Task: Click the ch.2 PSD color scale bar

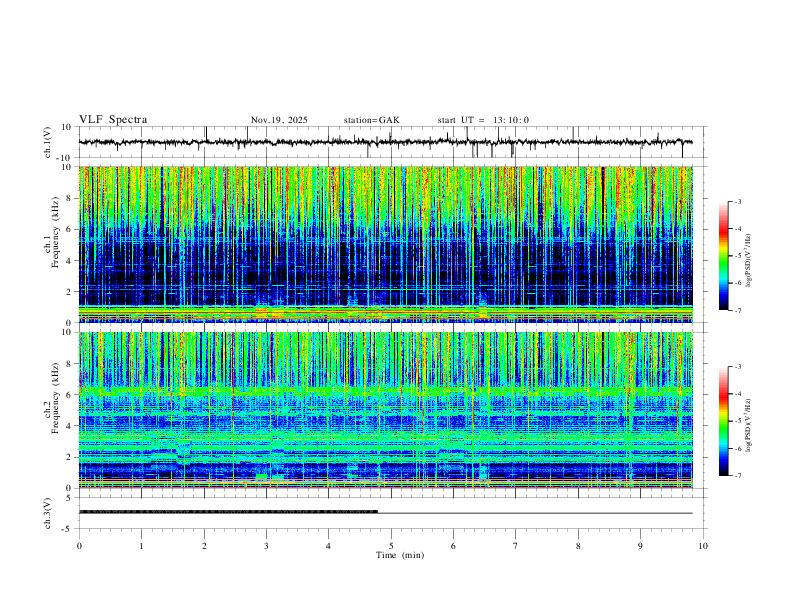Action: [724, 421]
